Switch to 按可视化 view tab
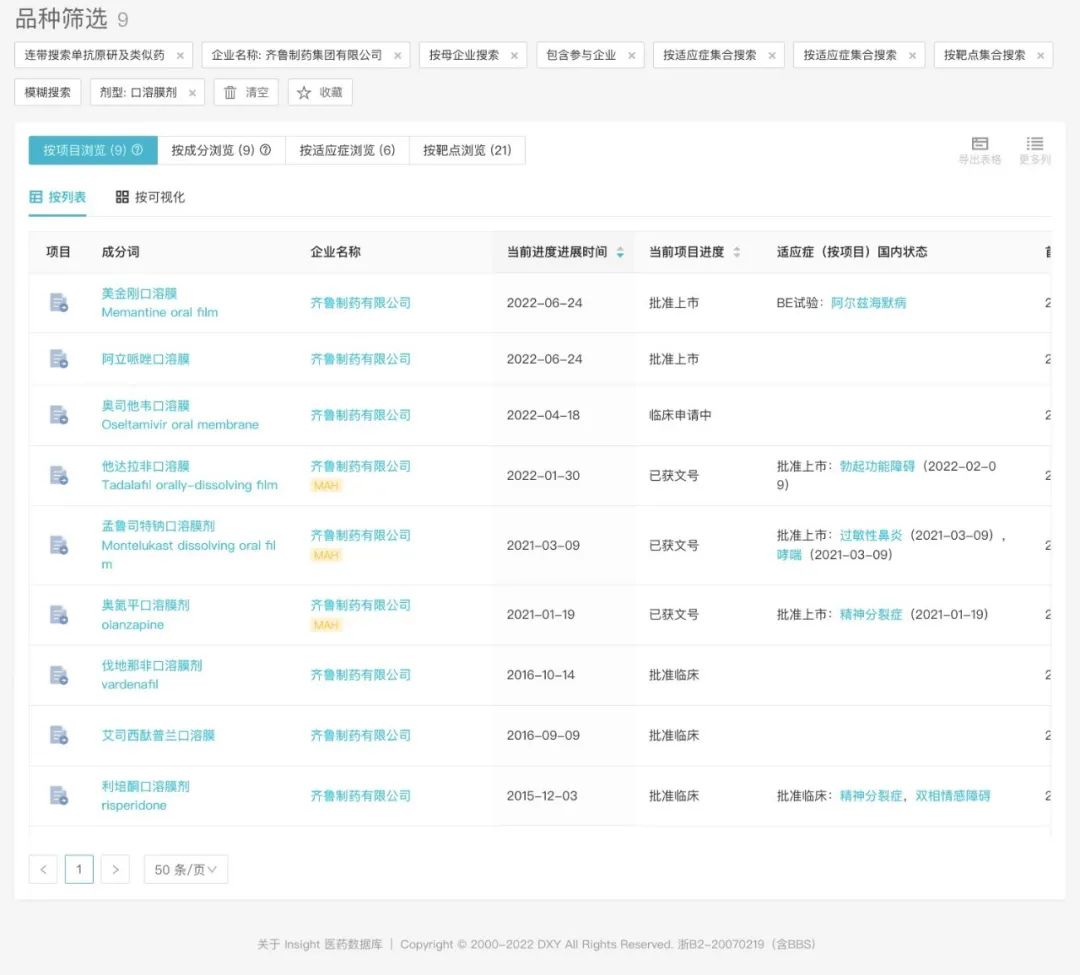Image resolution: width=1080 pixels, height=975 pixels. pos(150,198)
